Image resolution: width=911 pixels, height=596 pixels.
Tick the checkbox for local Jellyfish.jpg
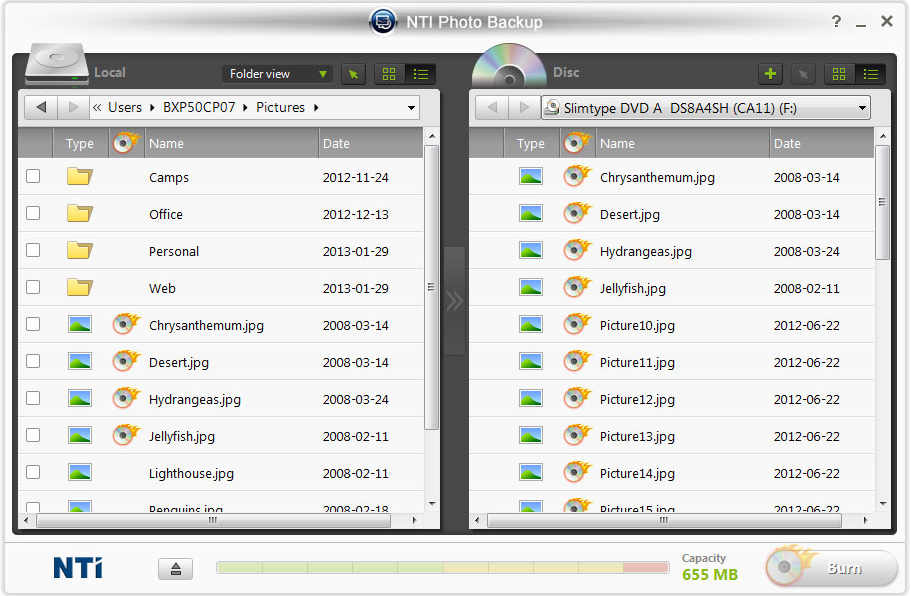click(x=33, y=435)
